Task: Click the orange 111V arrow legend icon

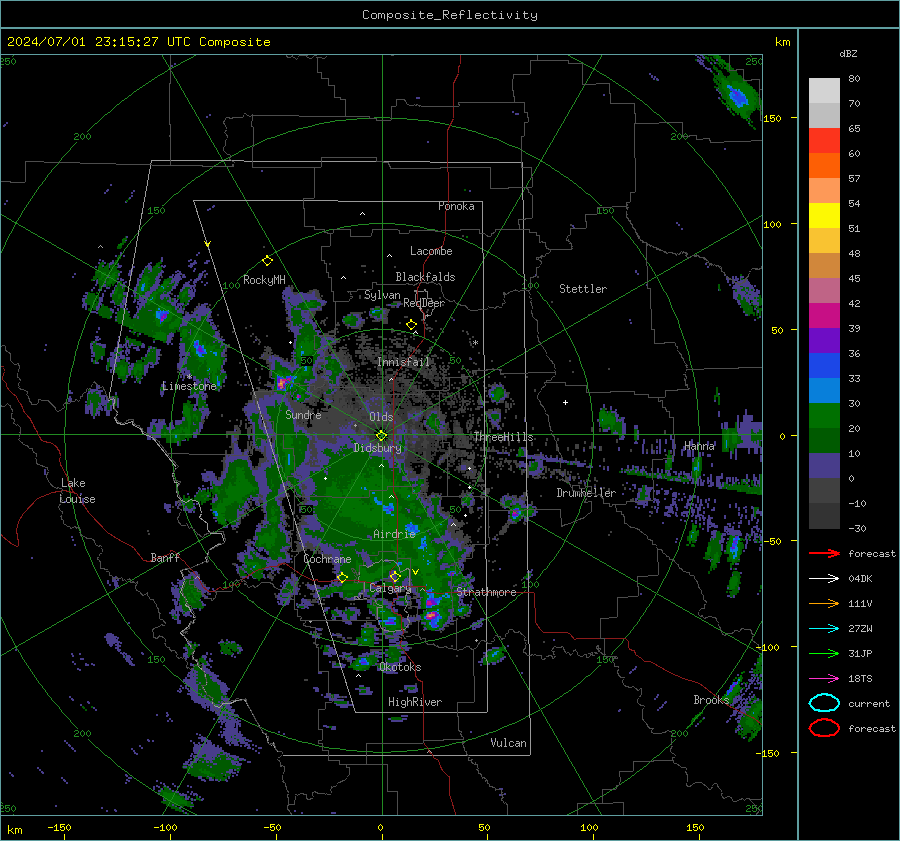Action: [x=824, y=603]
